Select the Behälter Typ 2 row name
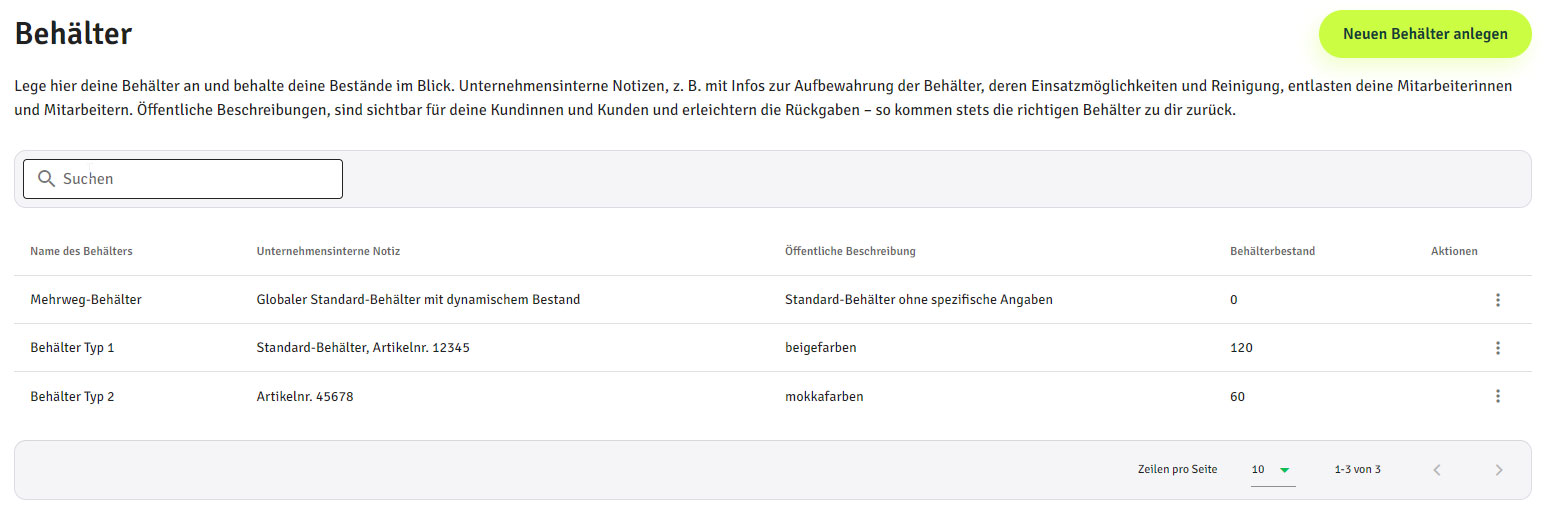The image size is (1552, 522). point(73,396)
